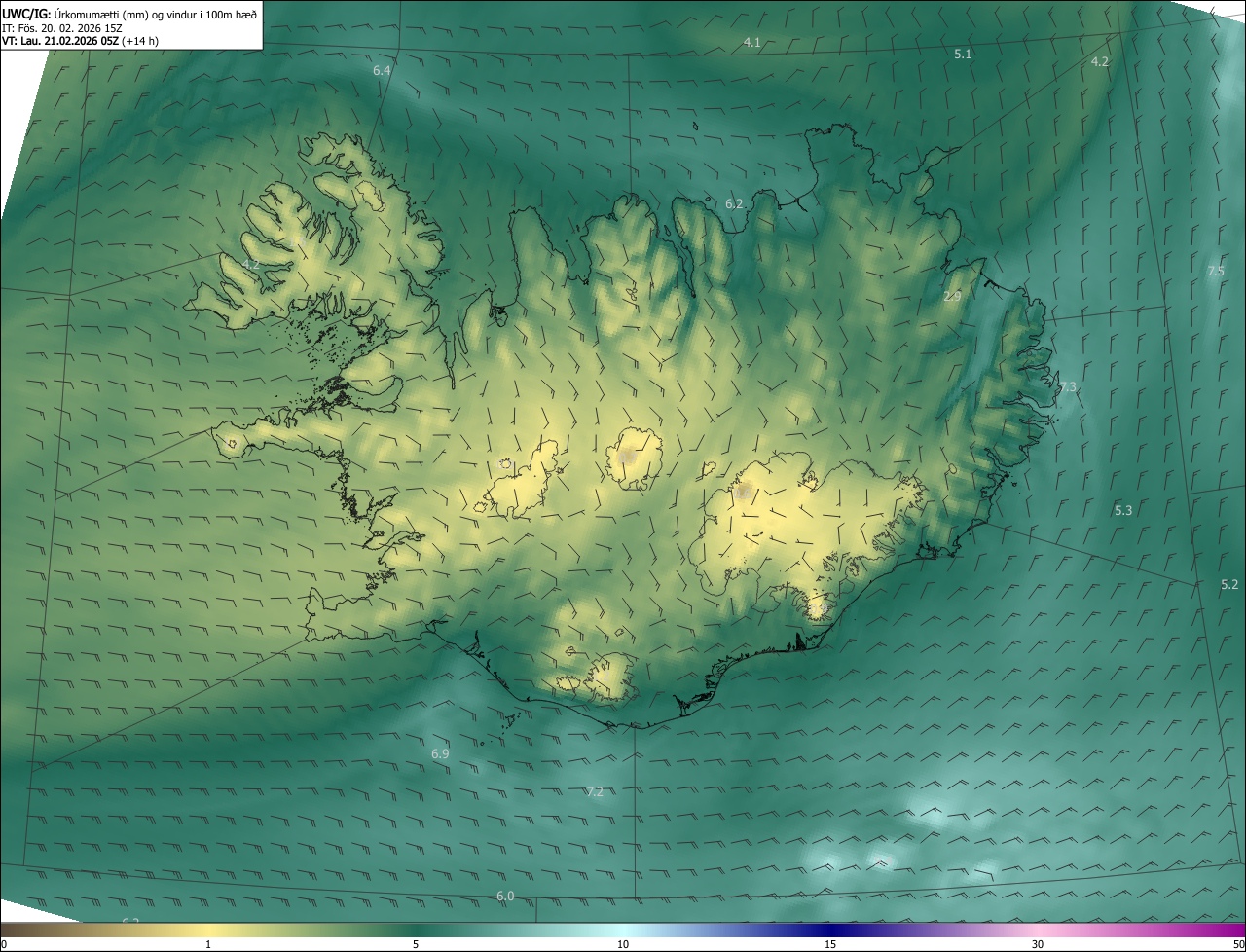The height and width of the screenshot is (952, 1246).
Task: Click the color scale at the 1 mark
Action: pos(208,944)
